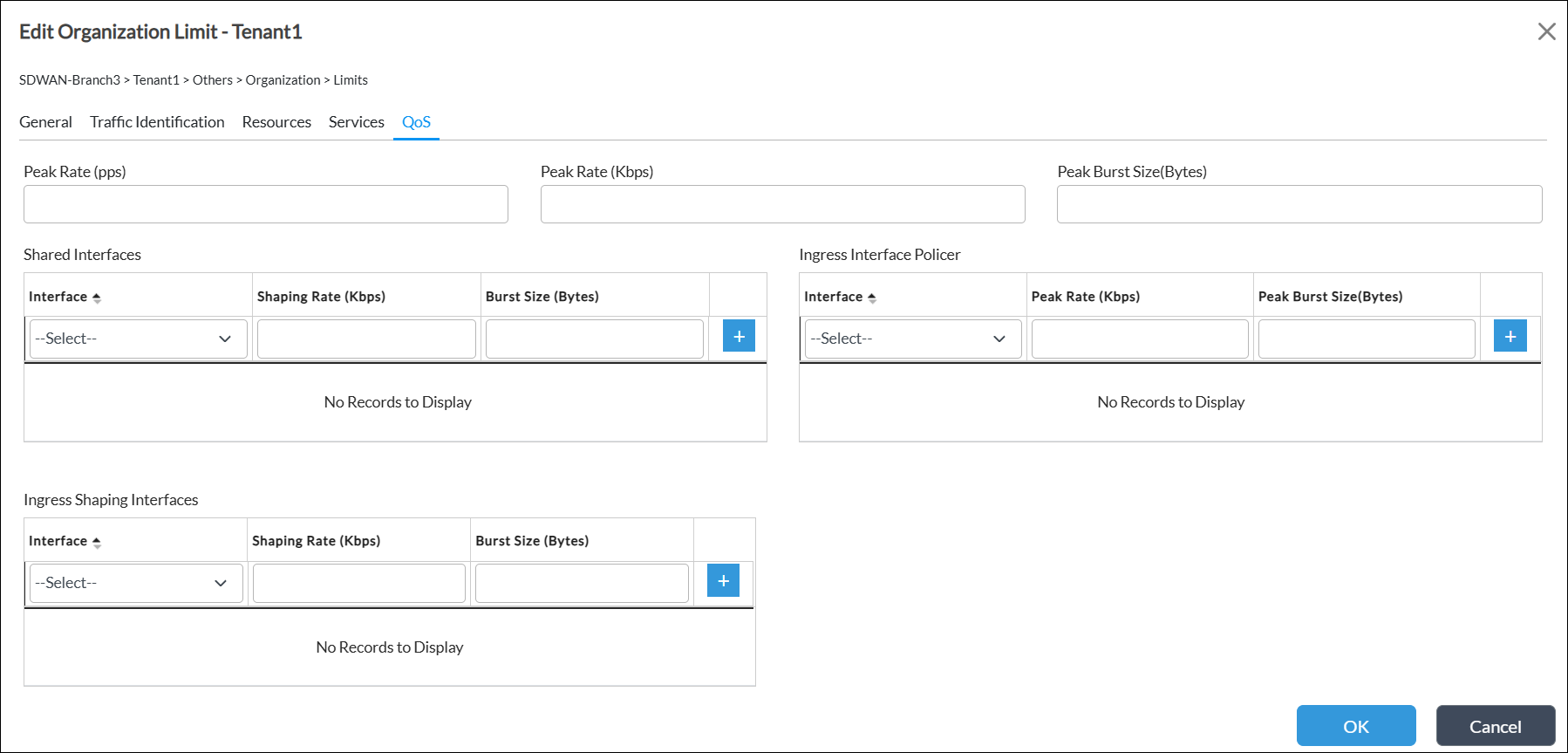Sort Ingress Interface Policer by Interface column

tap(871, 298)
